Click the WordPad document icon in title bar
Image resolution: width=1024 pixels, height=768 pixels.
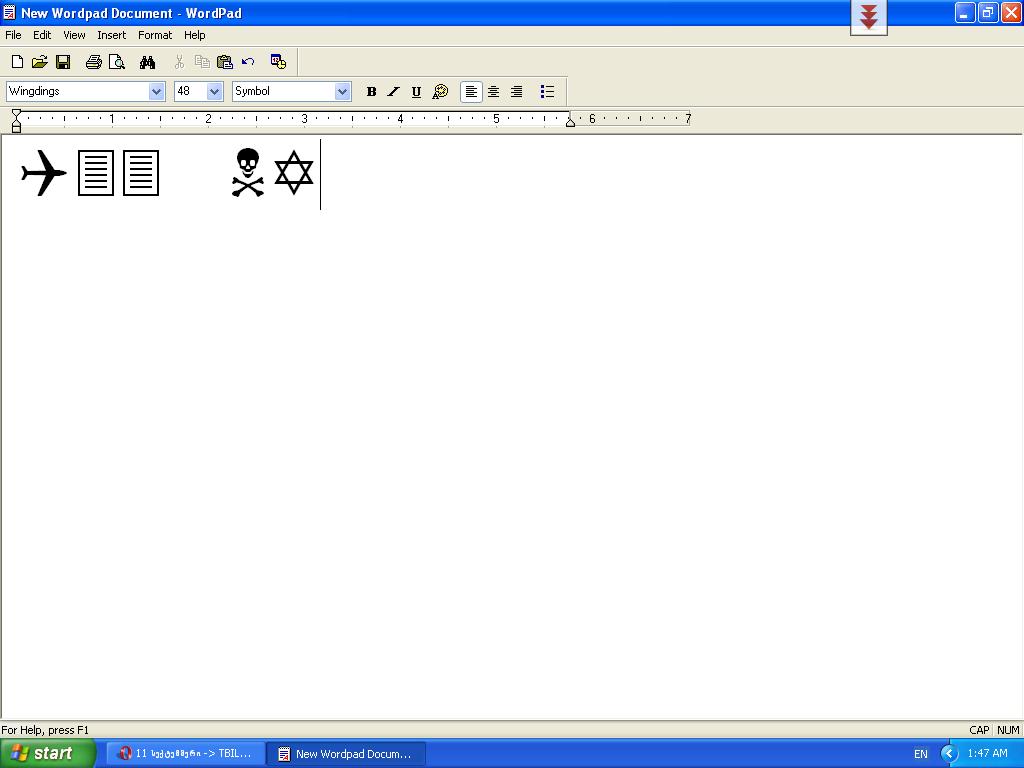9,12
